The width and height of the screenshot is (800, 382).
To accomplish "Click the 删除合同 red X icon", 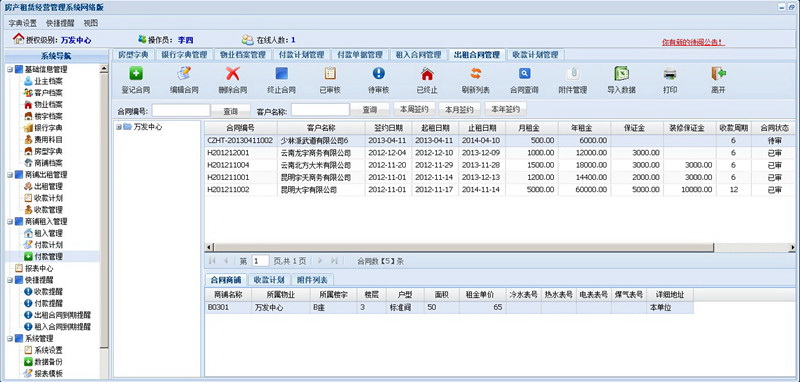I will (233, 74).
